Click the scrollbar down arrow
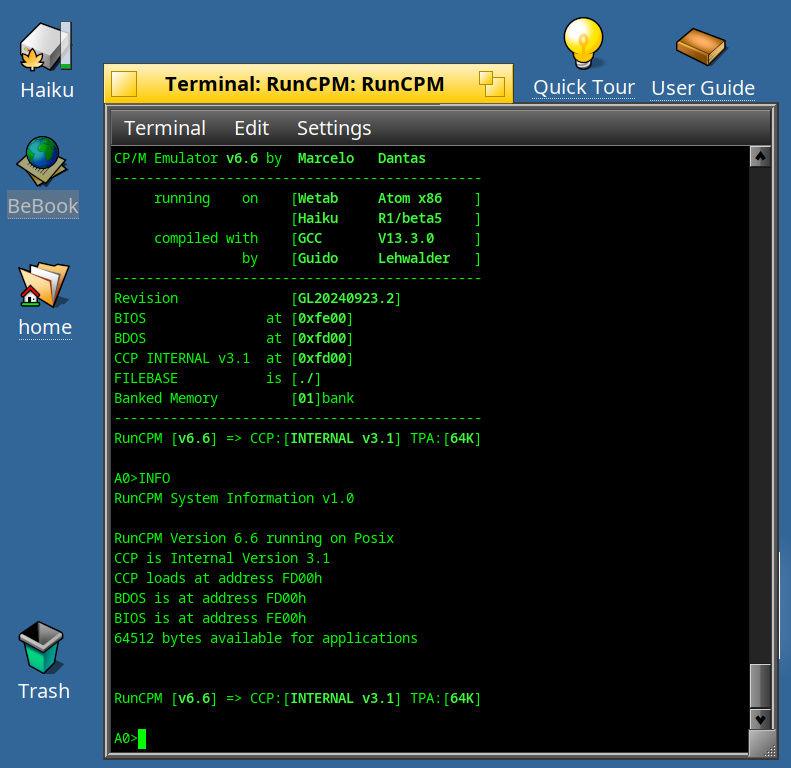This screenshot has height=768, width=791. pyautogui.click(x=760, y=719)
